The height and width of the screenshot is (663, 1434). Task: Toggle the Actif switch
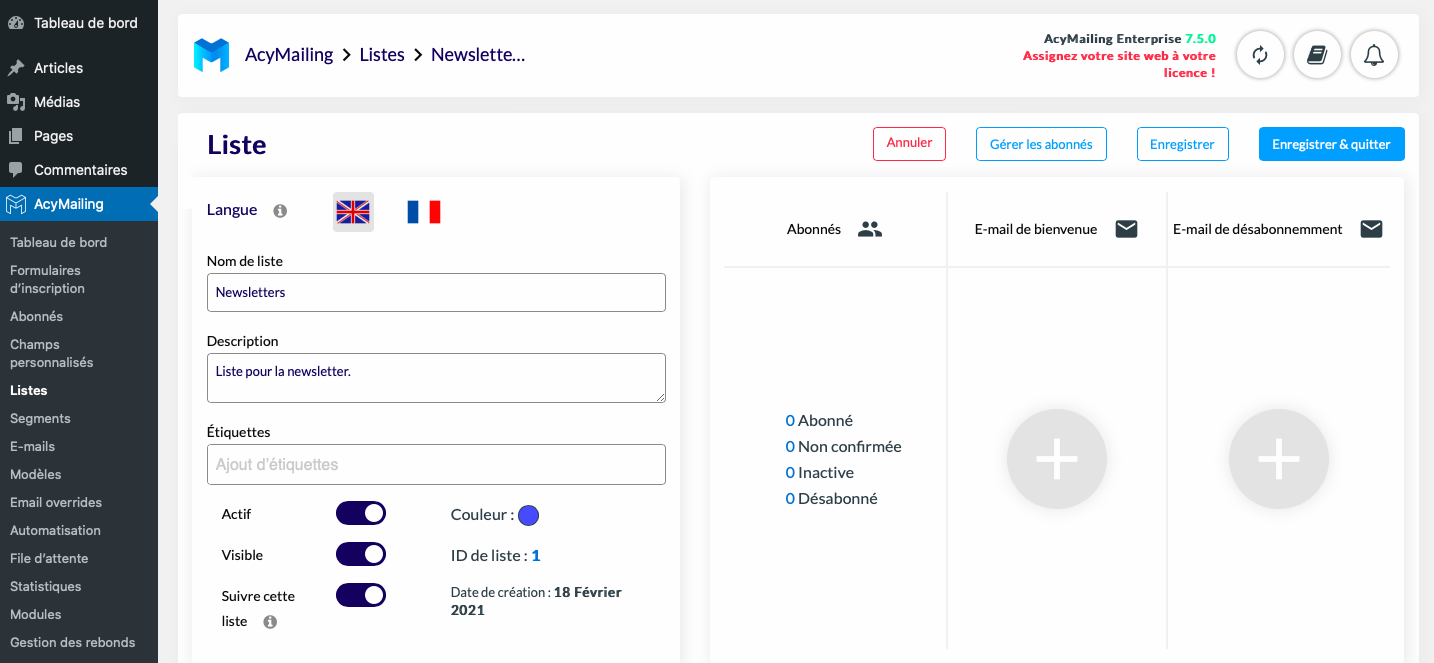tap(361, 514)
